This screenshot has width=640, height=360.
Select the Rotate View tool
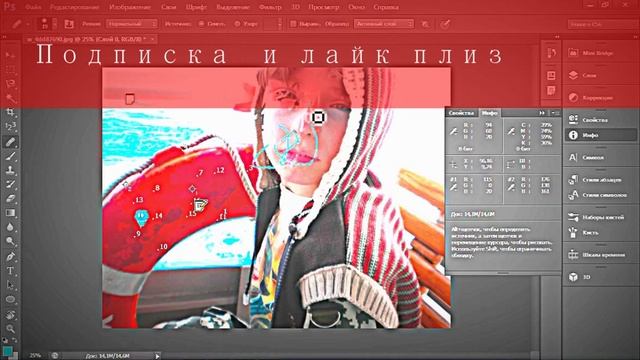point(10,315)
